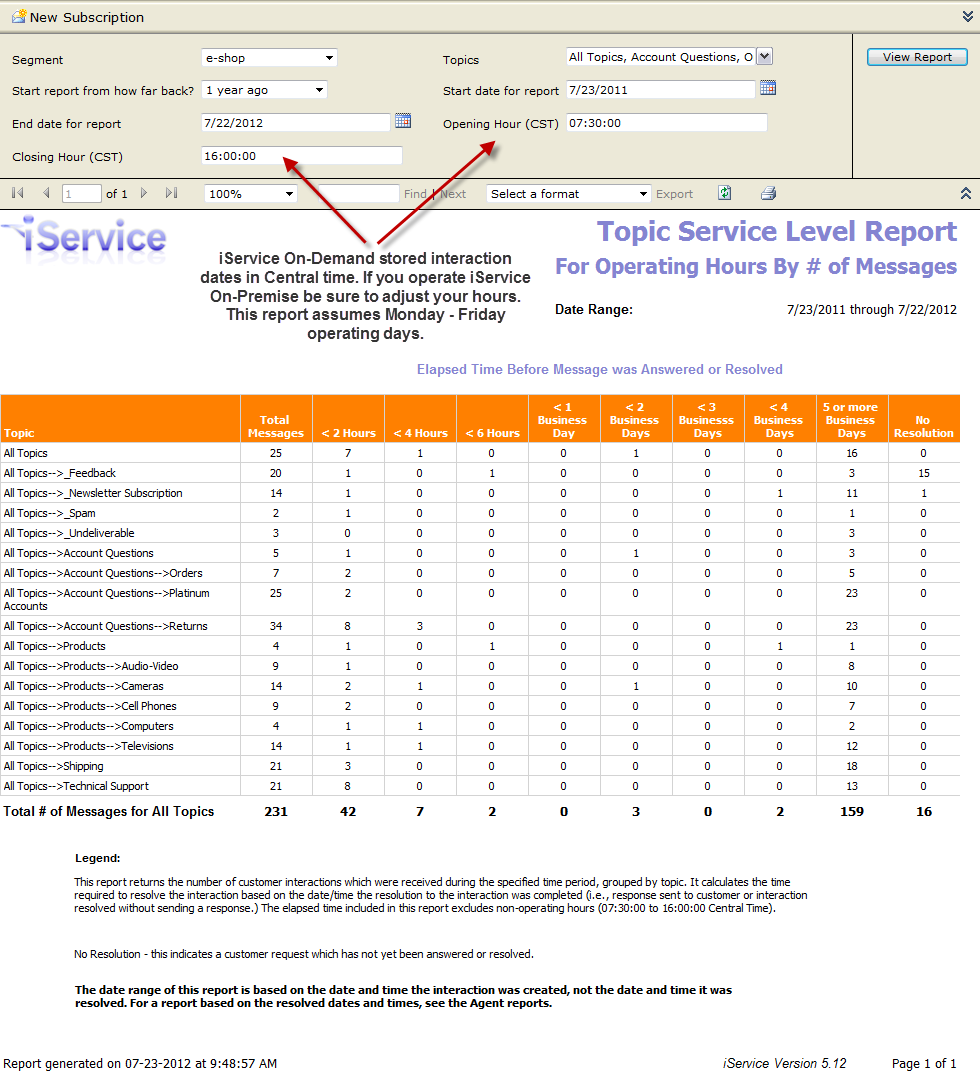980x1081 pixels.
Task: Go to previous report page
Action: [46, 194]
